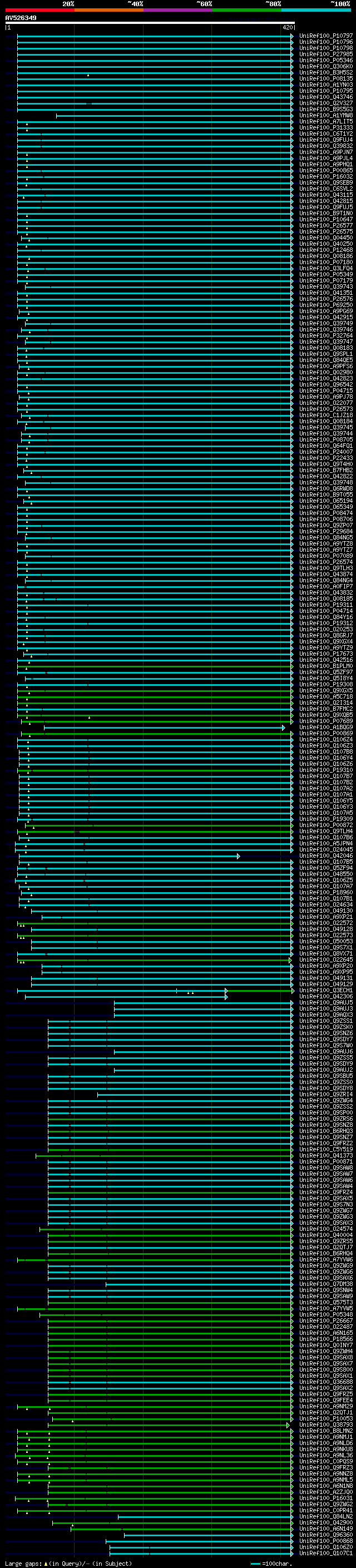356x1568 pixels.
Task: Click the purple ~60% legend color segment
Action: [177, 10]
